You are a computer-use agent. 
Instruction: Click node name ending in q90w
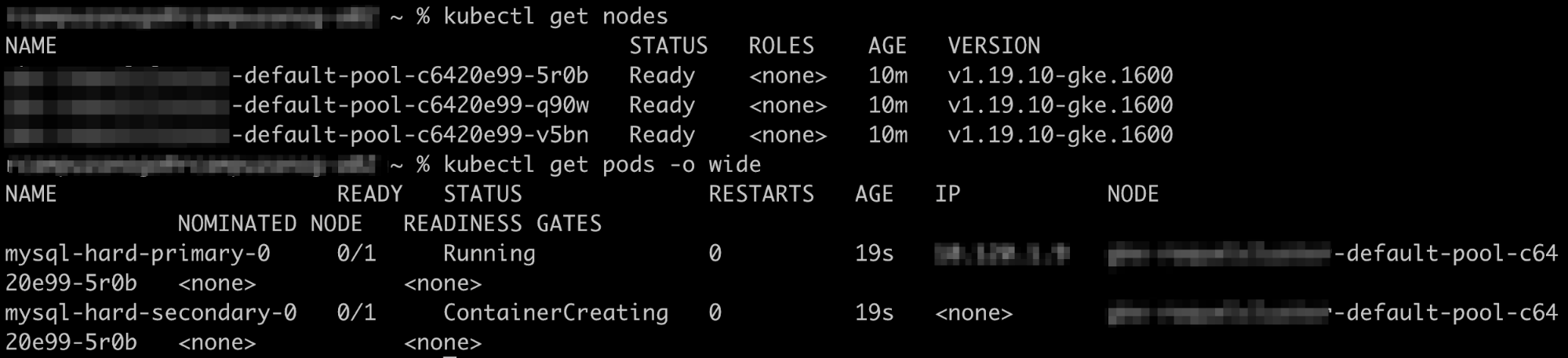coord(409,105)
